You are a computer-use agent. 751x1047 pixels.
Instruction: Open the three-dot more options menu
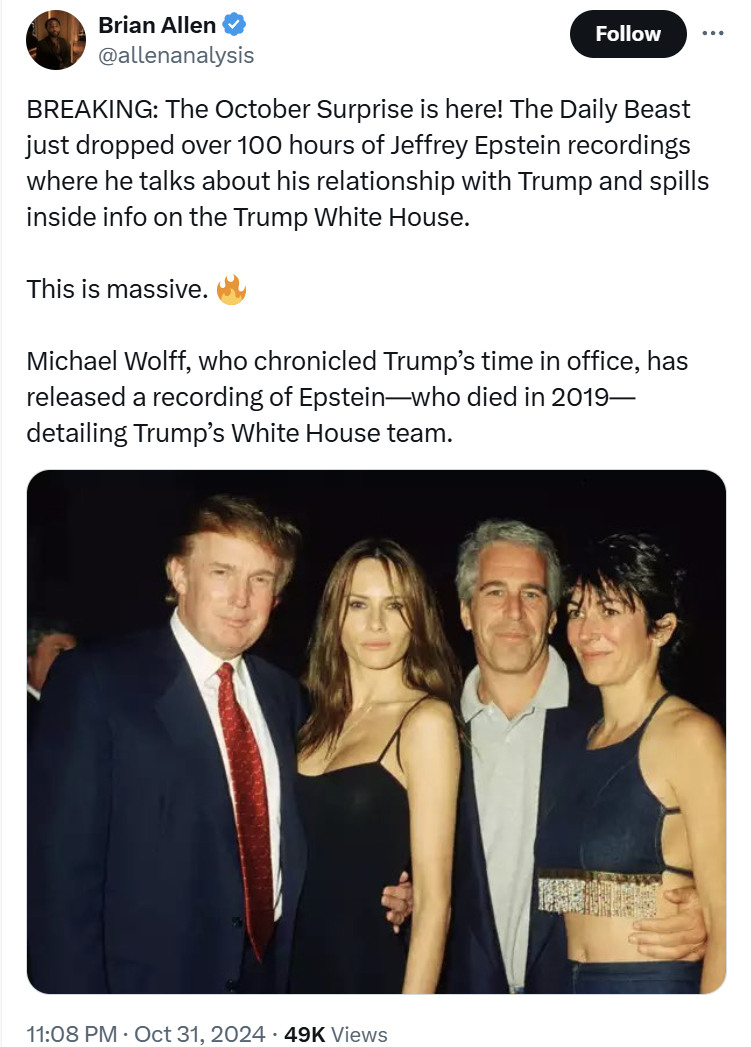[712, 33]
